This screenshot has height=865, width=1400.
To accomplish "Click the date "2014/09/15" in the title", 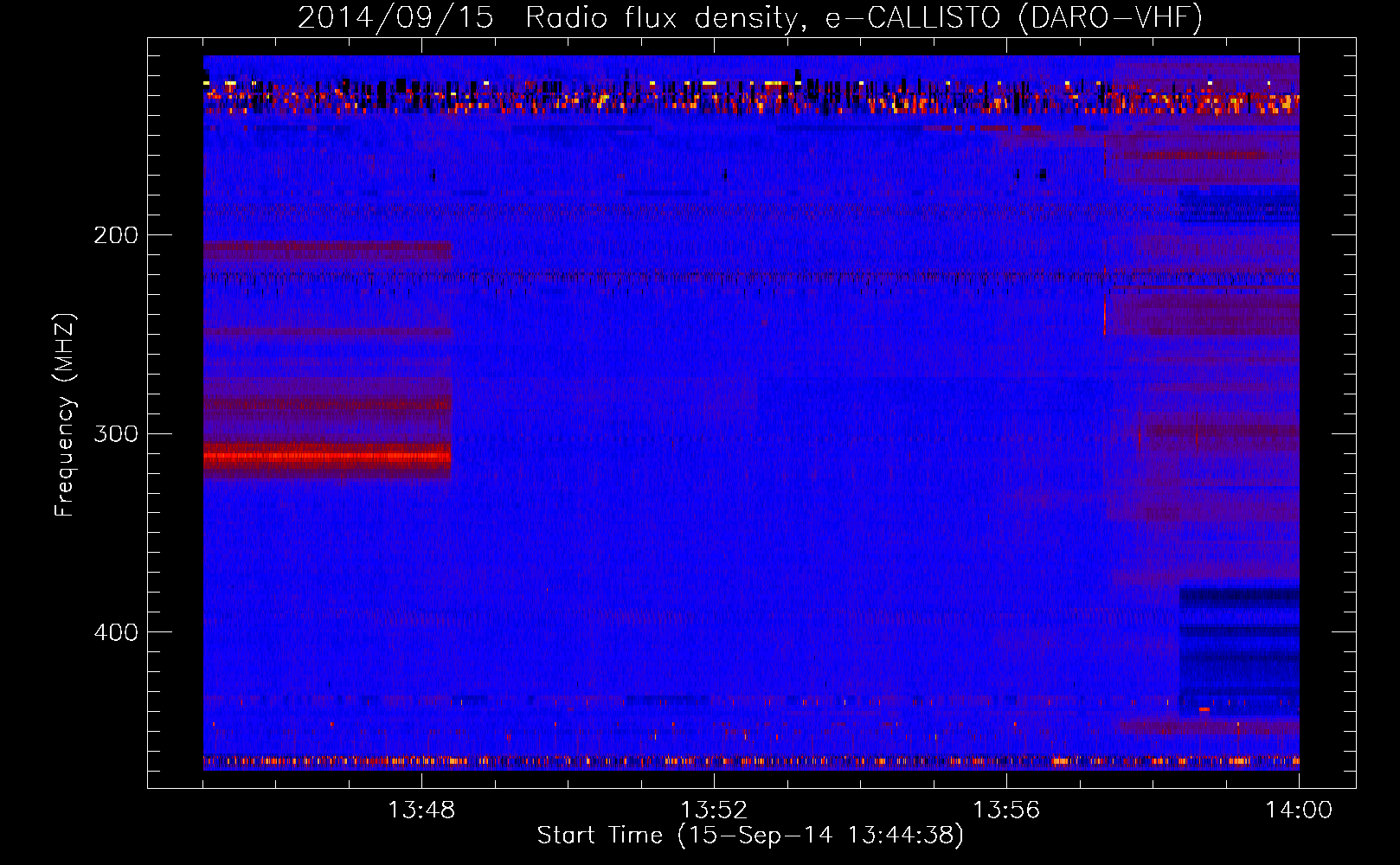I will 395,18.
